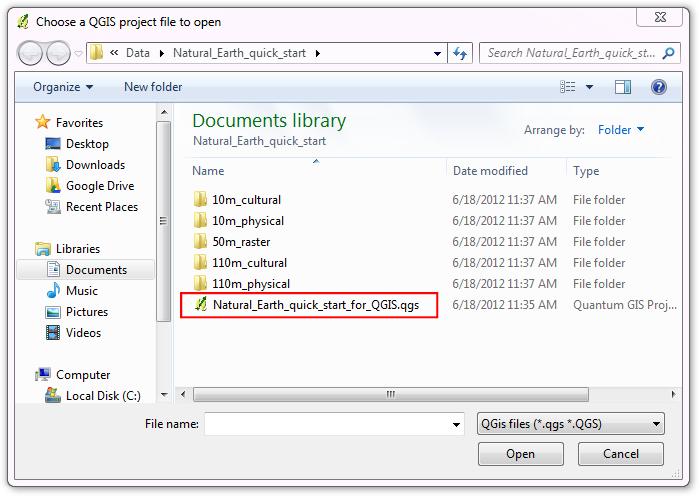This screenshot has width=700, height=496.
Task: Click the navigation pane vertical scrollbar thumb
Action: (163, 221)
